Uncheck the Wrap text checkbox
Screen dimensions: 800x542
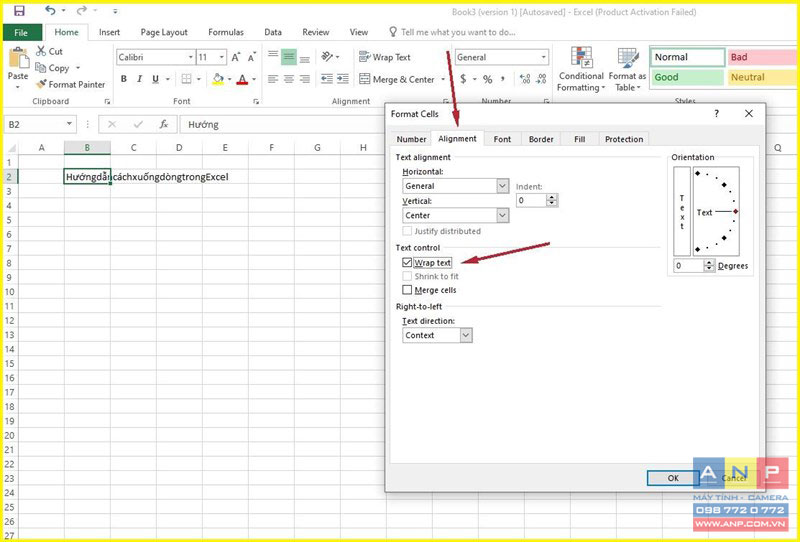click(407, 262)
